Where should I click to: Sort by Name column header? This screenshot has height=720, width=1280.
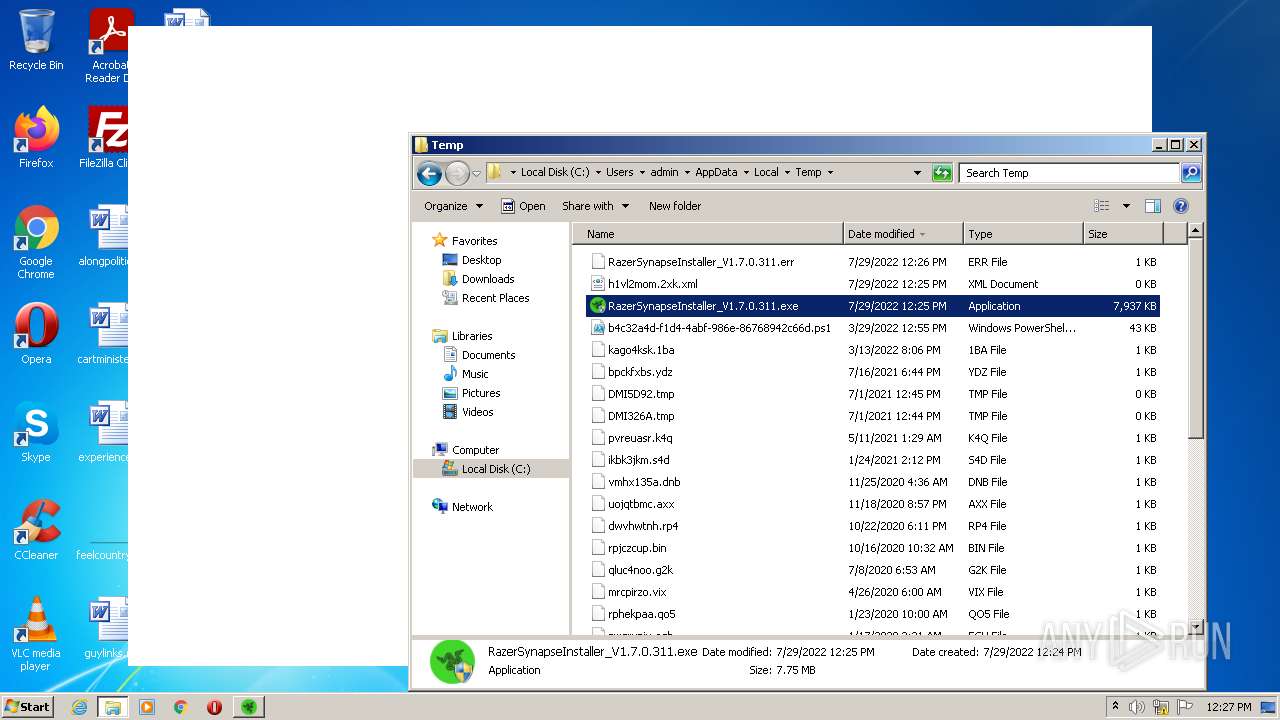708,234
